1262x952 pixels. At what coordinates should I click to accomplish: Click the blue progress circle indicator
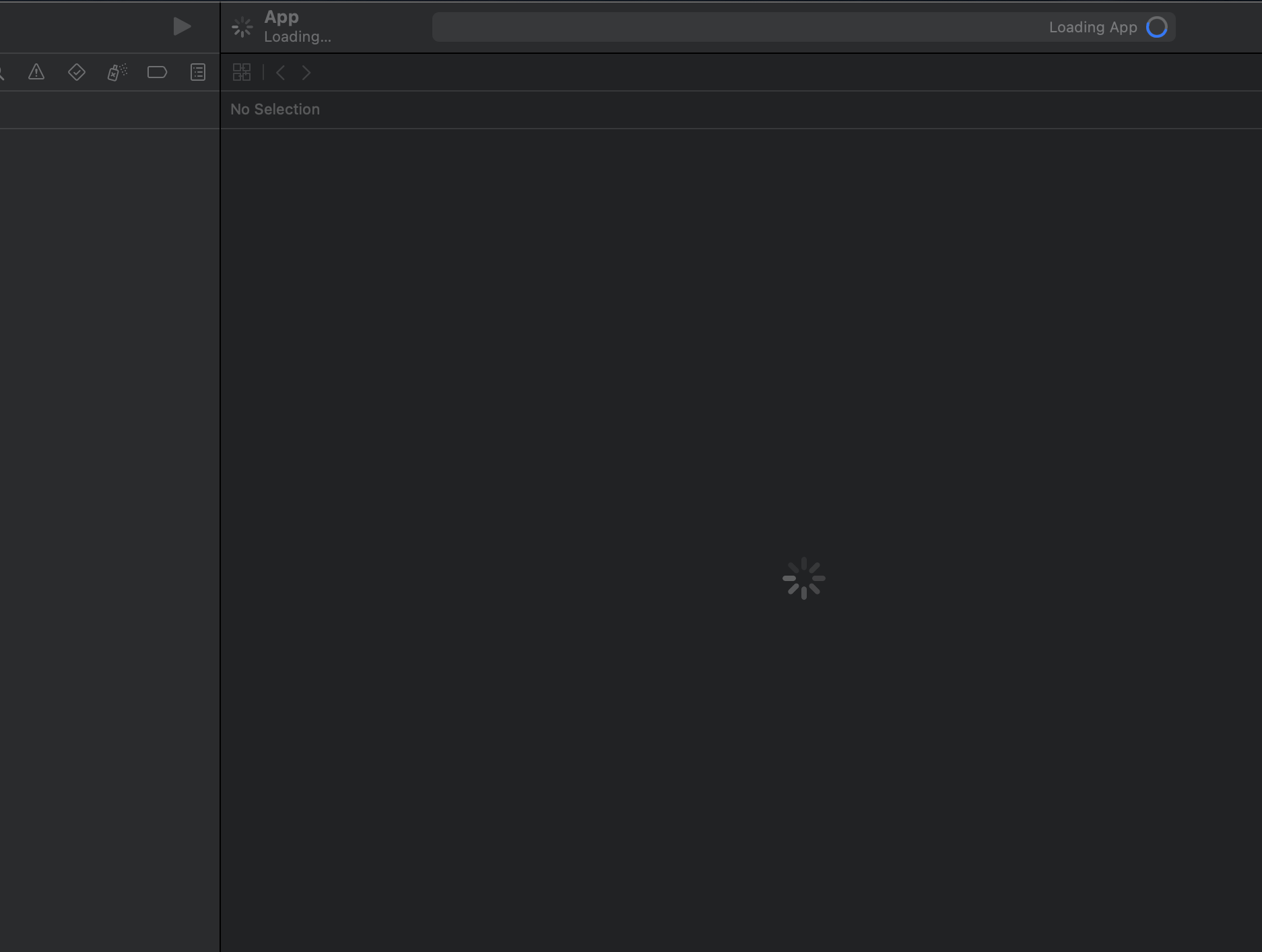[1157, 27]
